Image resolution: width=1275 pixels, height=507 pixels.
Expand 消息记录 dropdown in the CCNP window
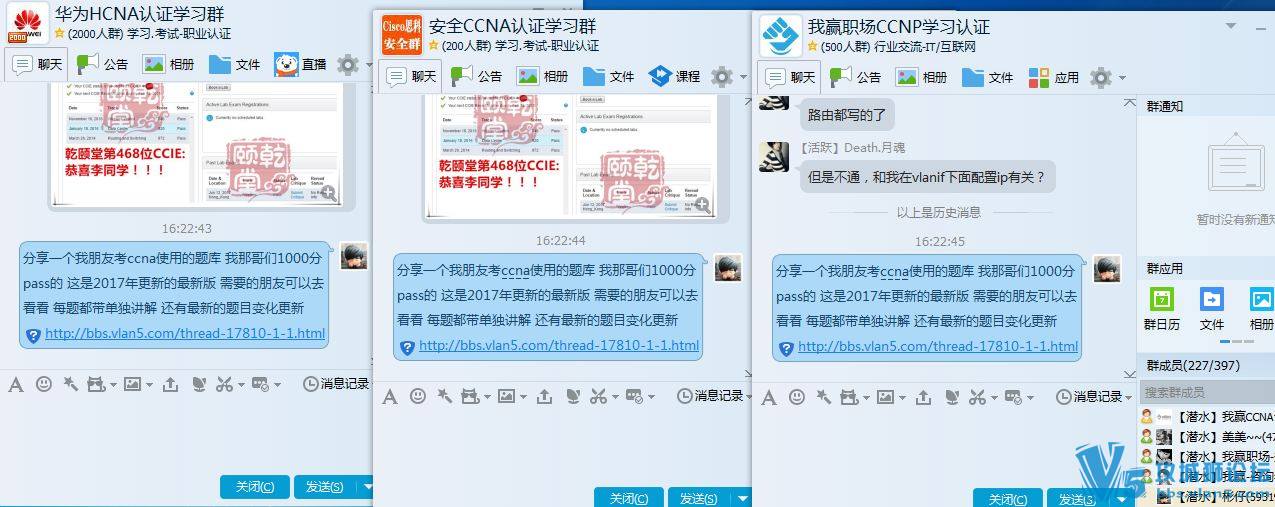coord(1129,397)
